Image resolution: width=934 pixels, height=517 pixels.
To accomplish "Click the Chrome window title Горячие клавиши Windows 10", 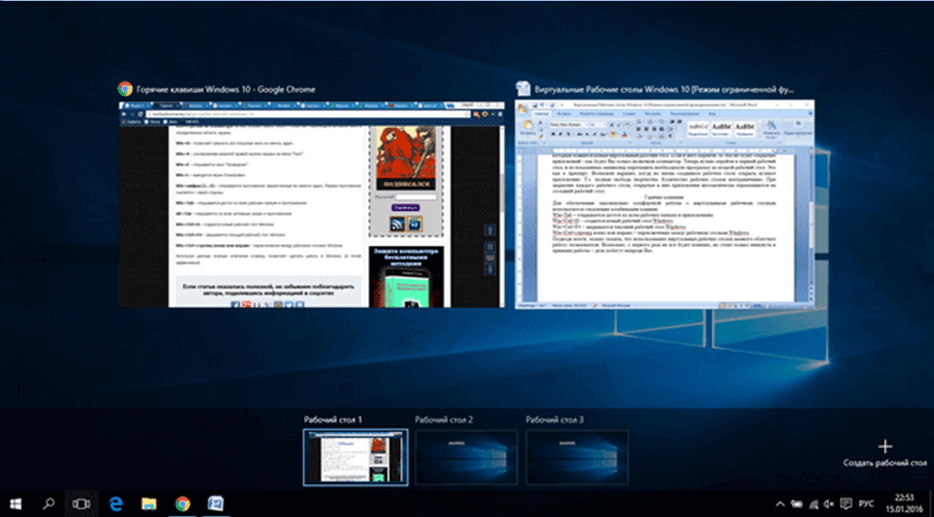I will tap(225, 89).
